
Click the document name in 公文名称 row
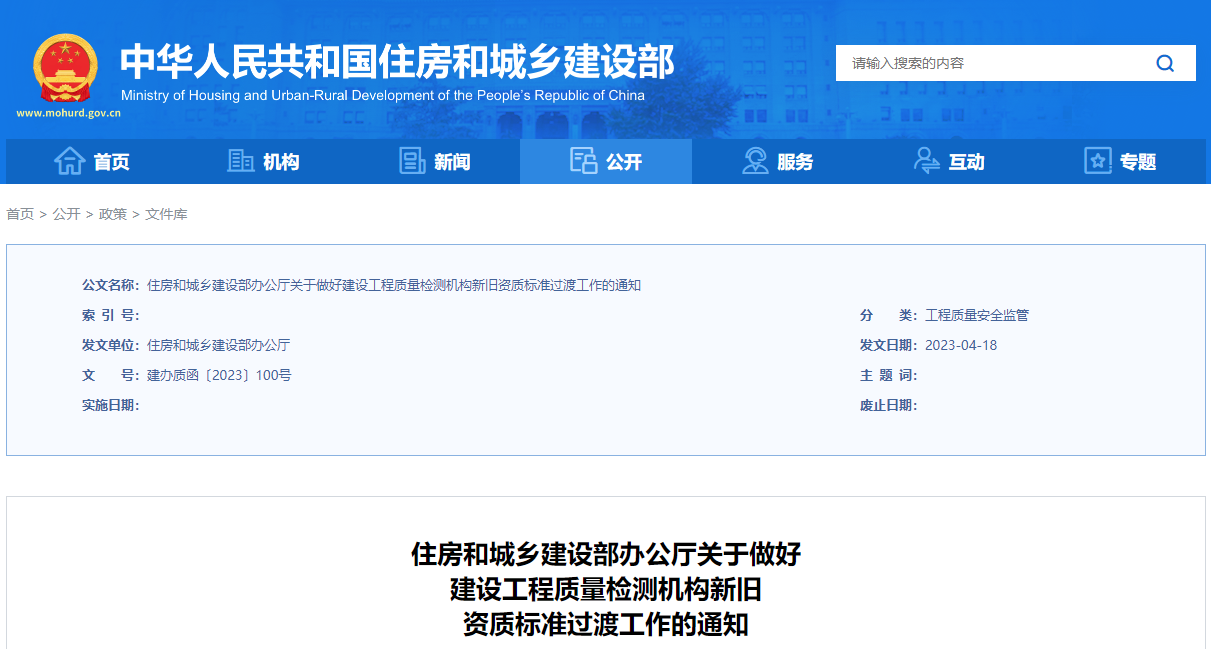[394, 285]
